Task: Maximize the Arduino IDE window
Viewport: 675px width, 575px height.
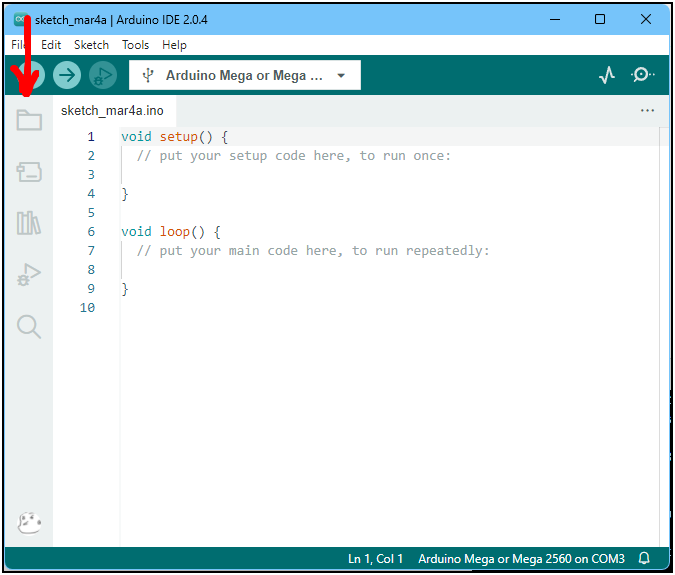Action: click(600, 19)
